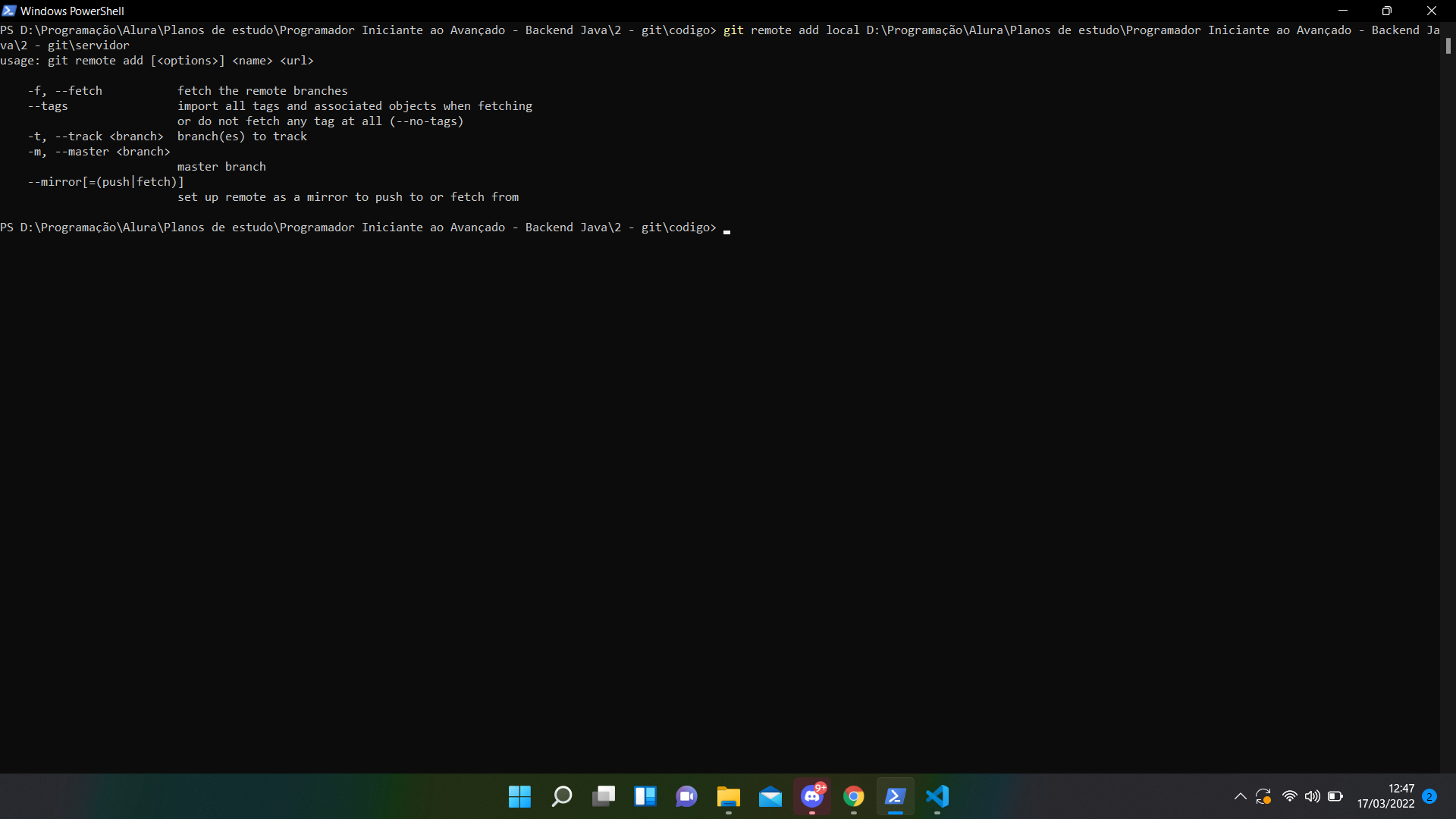
Task: Click the battery status icon
Action: [x=1335, y=796]
